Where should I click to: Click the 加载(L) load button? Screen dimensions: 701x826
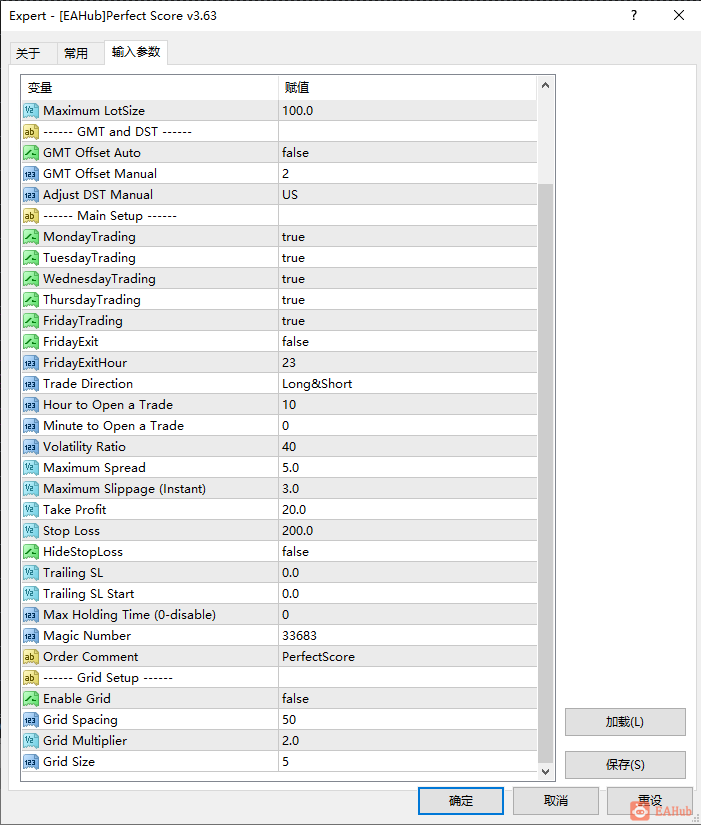625,722
